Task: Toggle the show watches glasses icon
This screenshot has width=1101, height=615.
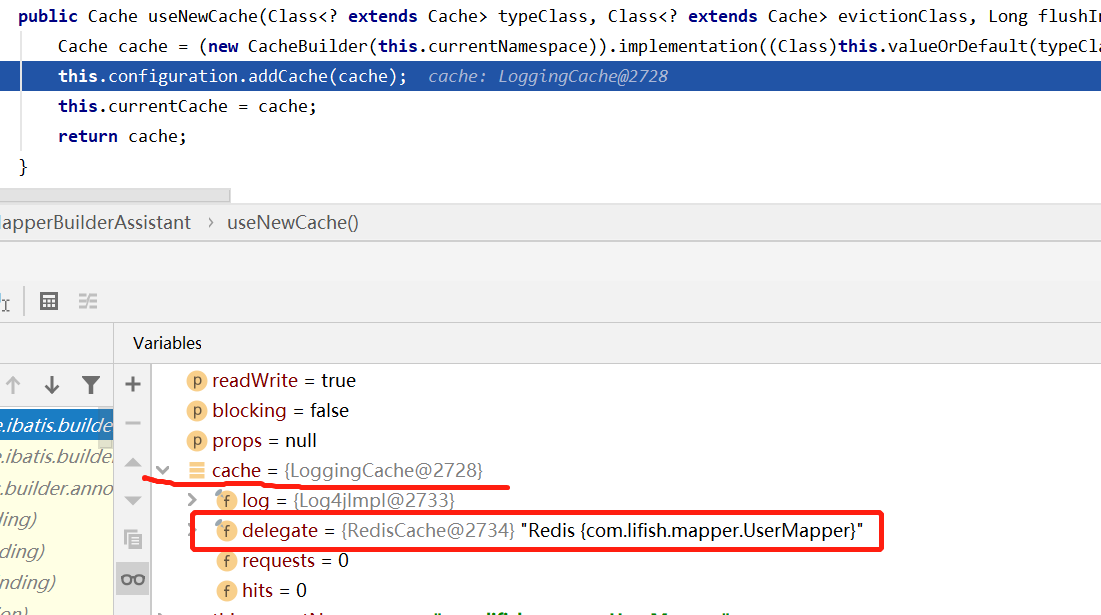Action: click(x=133, y=579)
